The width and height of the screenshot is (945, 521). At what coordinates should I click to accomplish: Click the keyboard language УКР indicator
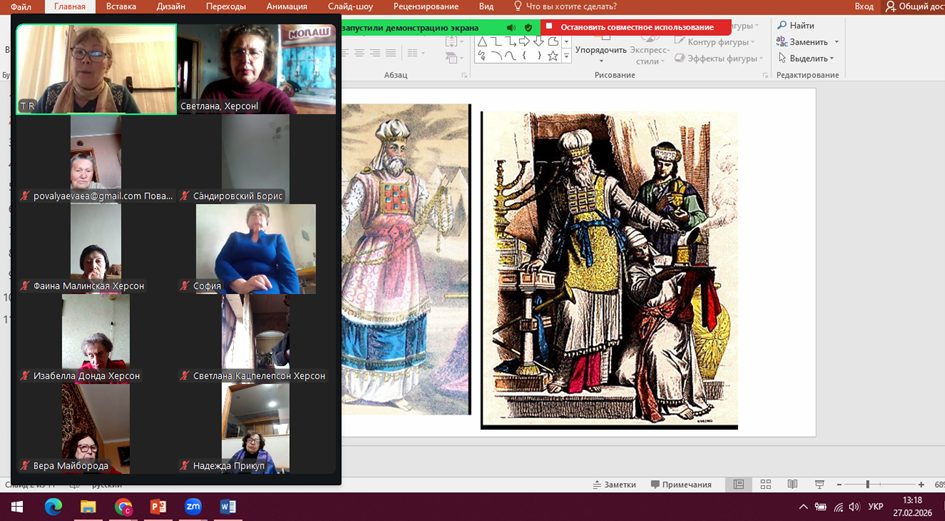point(875,507)
